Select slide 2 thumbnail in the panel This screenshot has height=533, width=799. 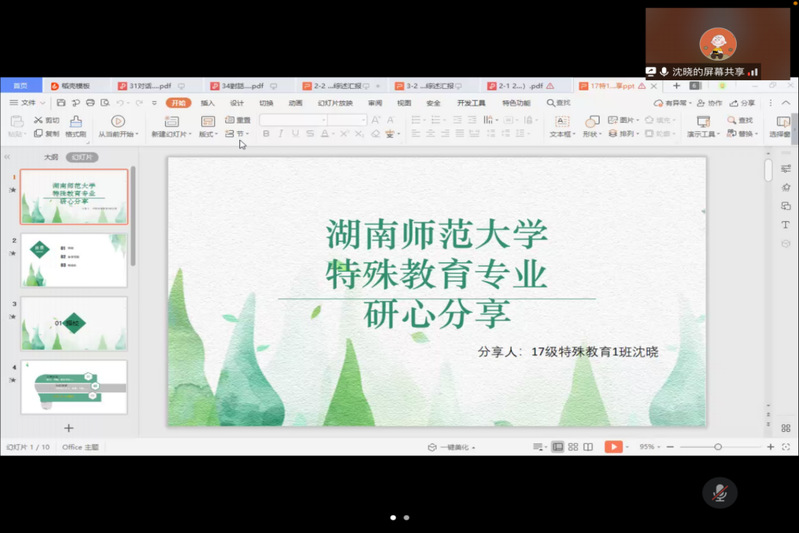tap(74, 260)
